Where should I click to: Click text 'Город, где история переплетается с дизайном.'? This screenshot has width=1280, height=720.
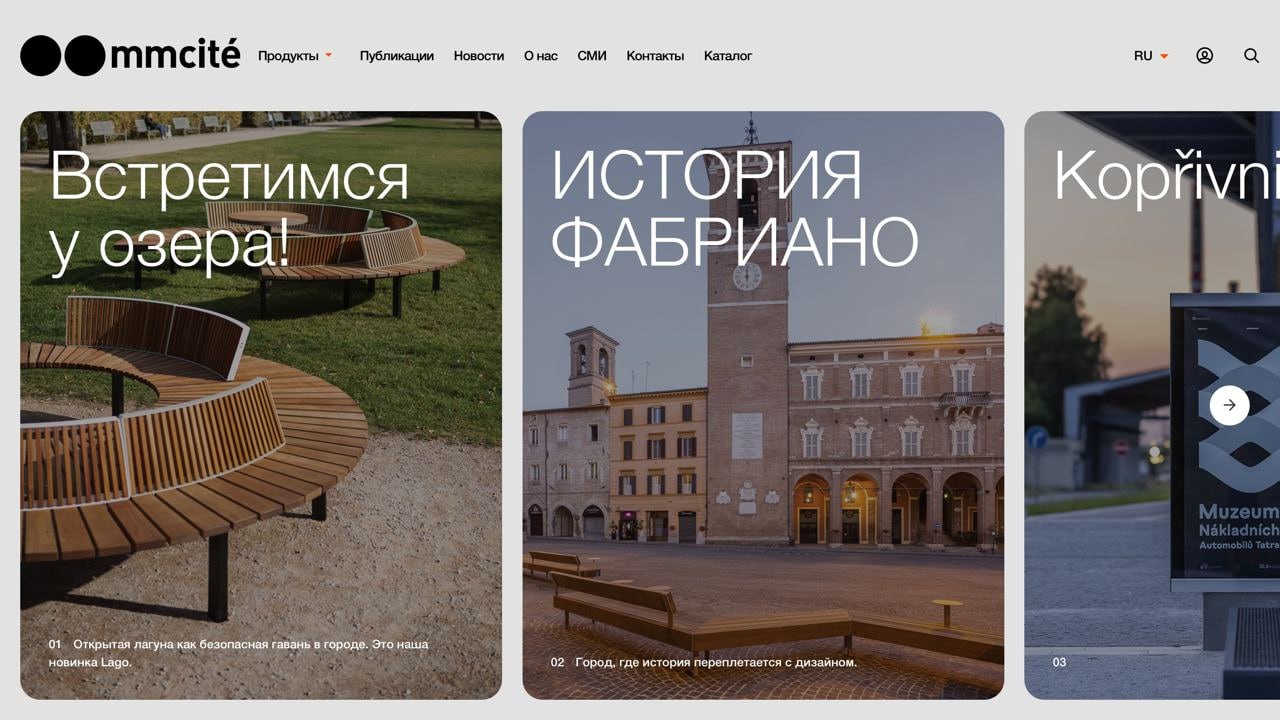(716, 662)
